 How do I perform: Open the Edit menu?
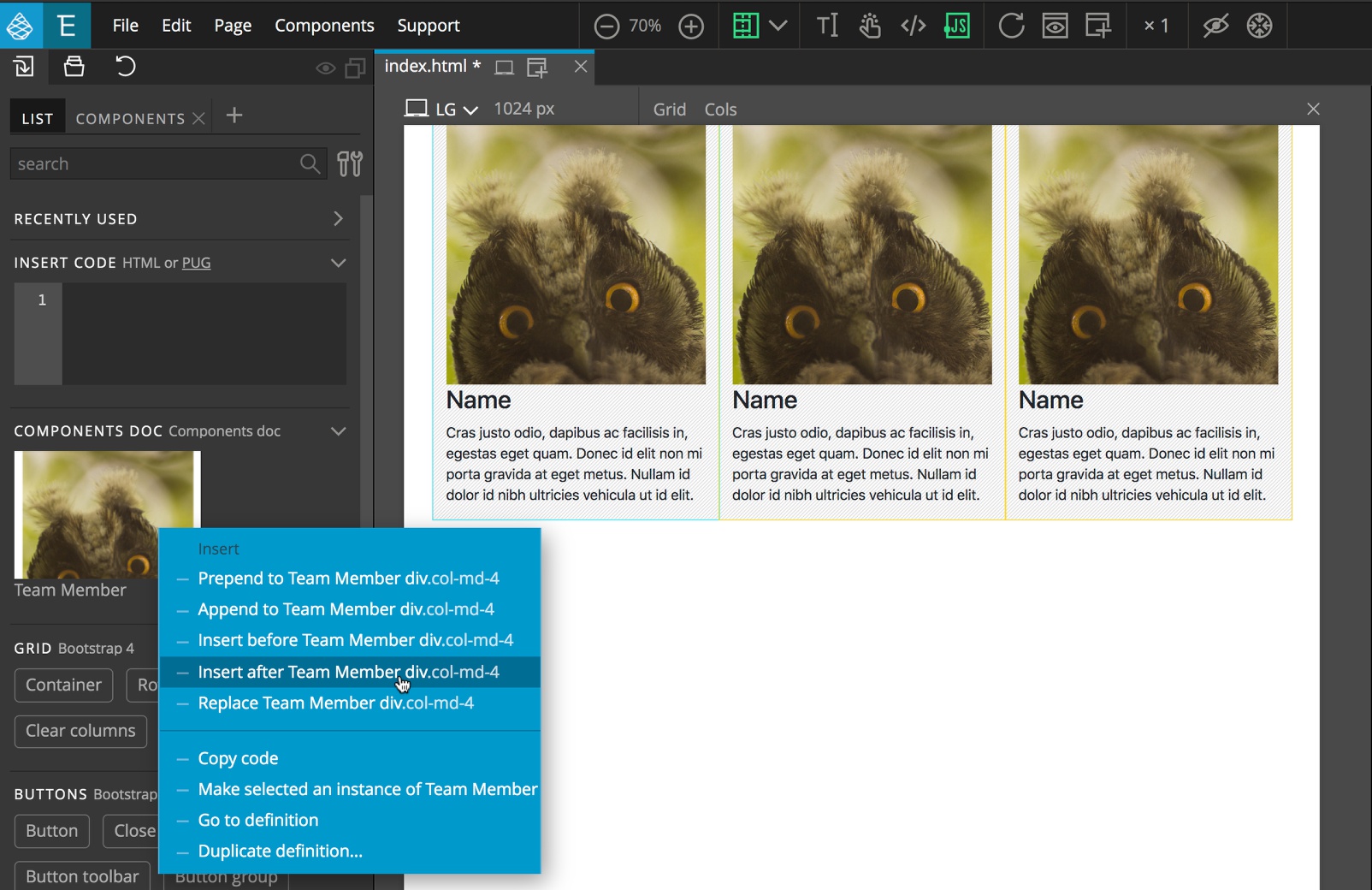(176, 26)
